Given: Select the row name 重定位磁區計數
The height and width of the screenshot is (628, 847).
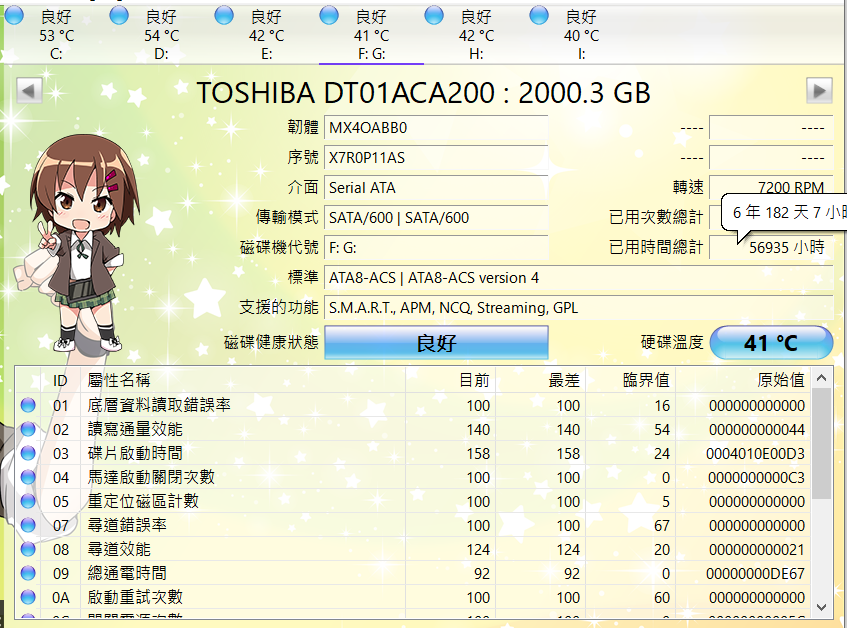Looking at the screenshot, I should point(143,501).
